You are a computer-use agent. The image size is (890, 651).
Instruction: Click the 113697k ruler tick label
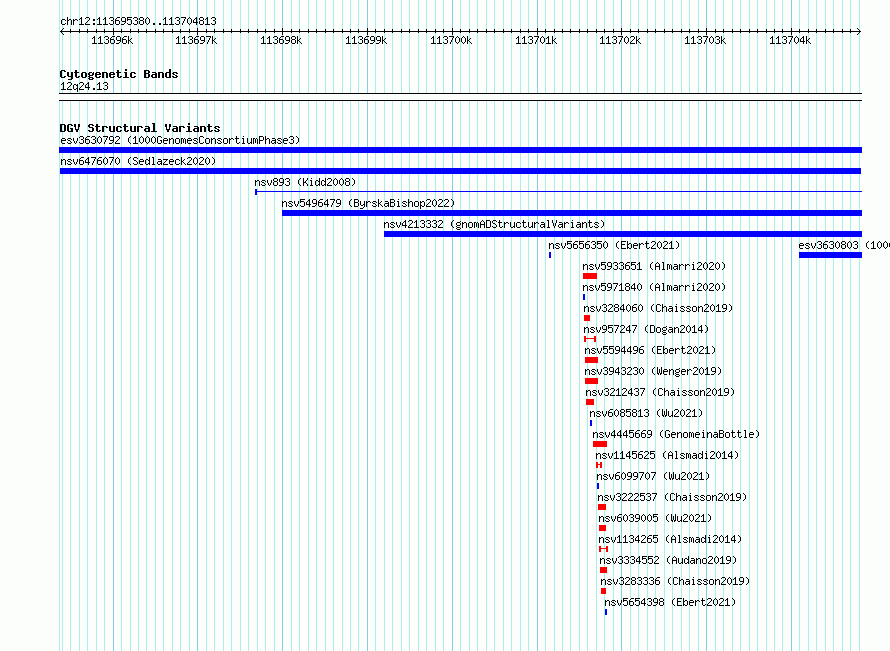[x=196, y=40]
